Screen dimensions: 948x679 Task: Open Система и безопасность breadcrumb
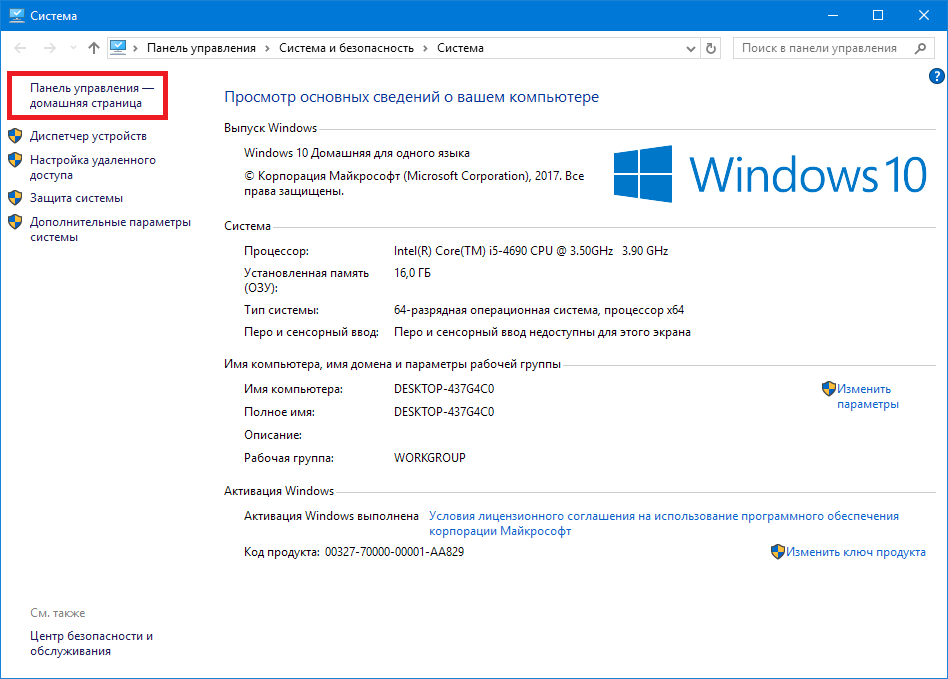(x=346, y=48)
